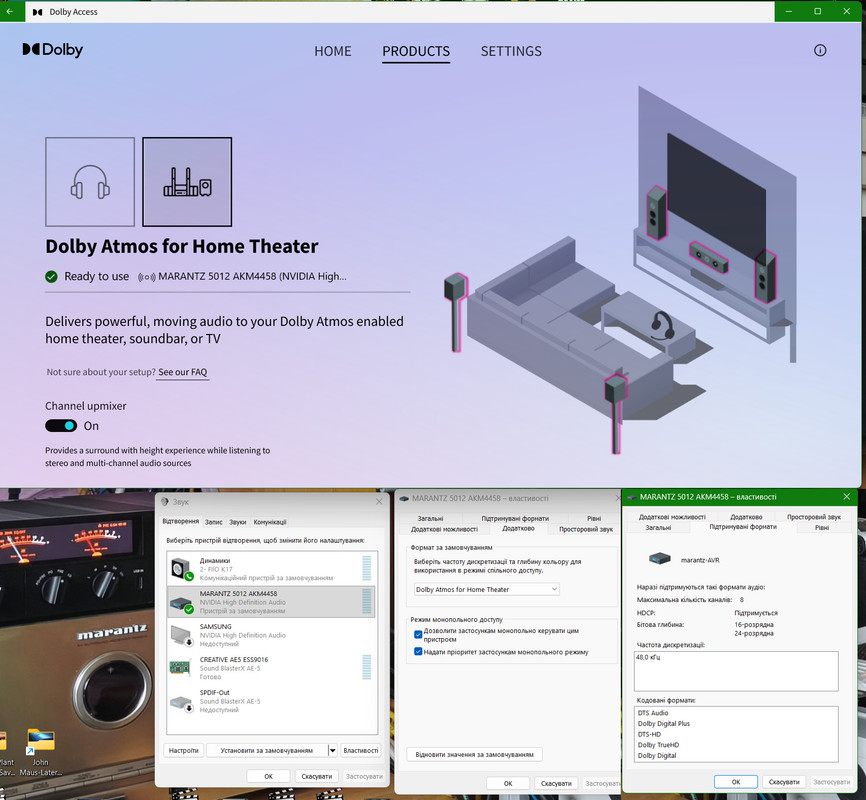Screen dimensions: 866x800
Task: Select DTS-HD in encoded formats
Action: click(649, 734)
